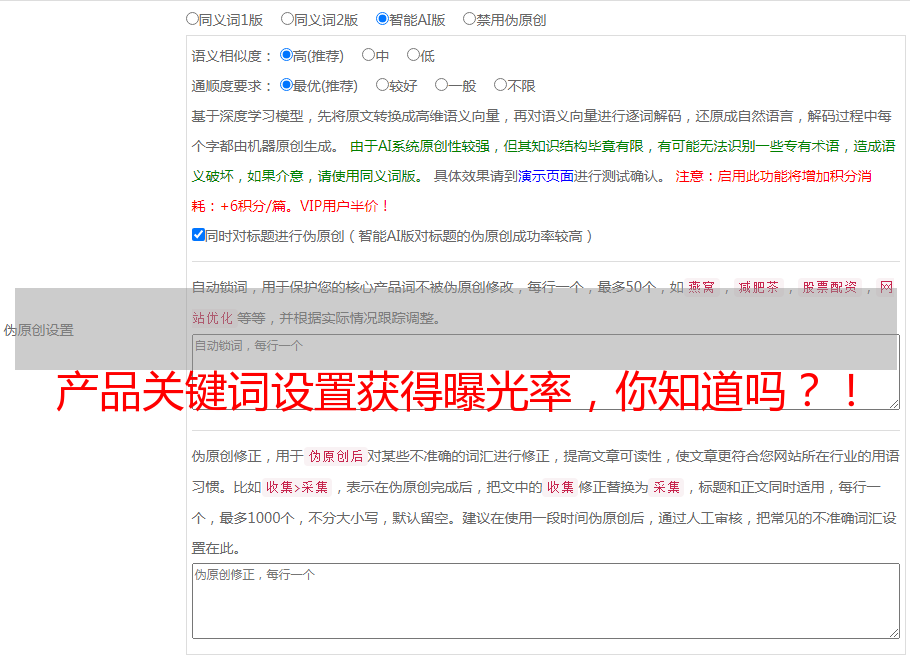Image resolution: width=911 pixels, height=658 pixels.
Task: Set 语义相似度 to 高(推荐)
Action: coord(286,55)
